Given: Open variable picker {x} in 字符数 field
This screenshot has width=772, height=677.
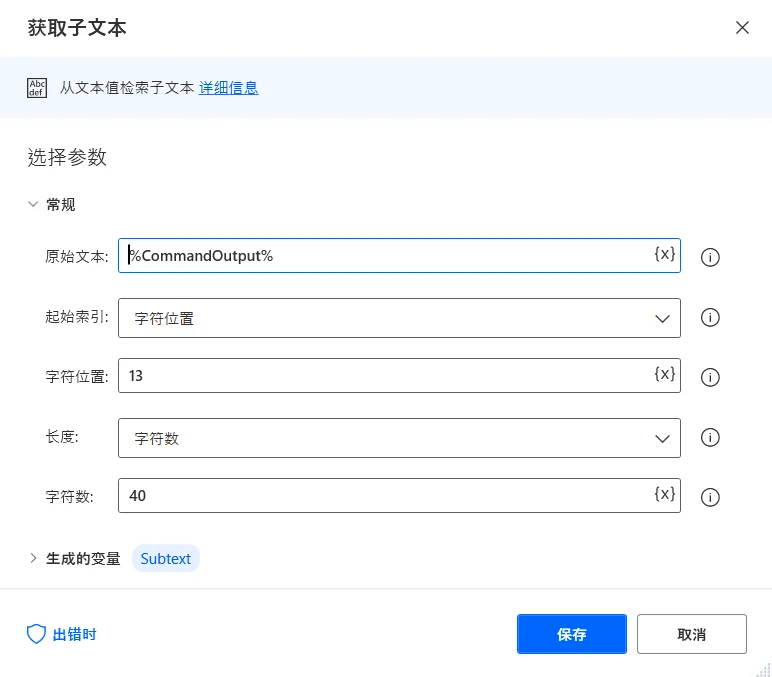Looking at the screenshot, I should click(665, 494).
